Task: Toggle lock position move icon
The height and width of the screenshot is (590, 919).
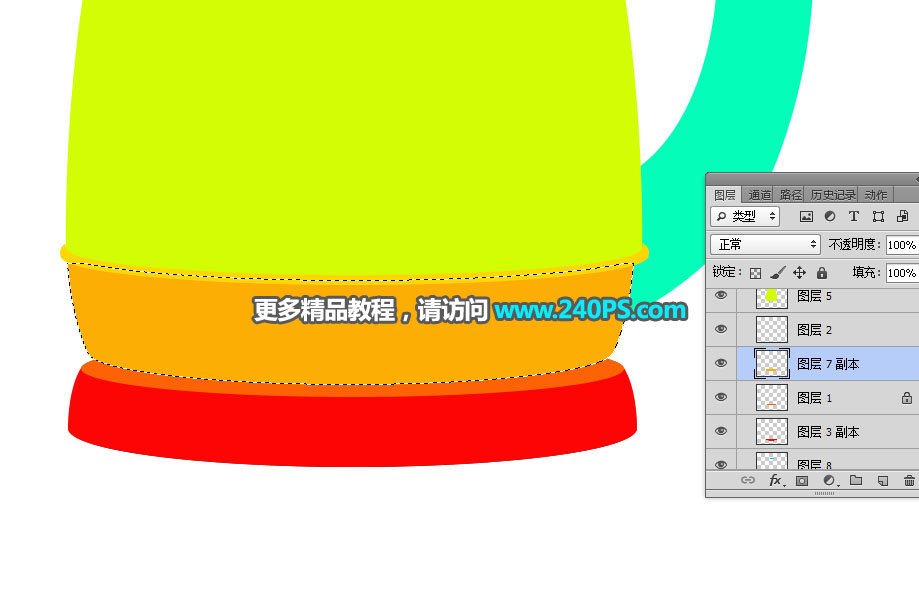Action: 799,273
